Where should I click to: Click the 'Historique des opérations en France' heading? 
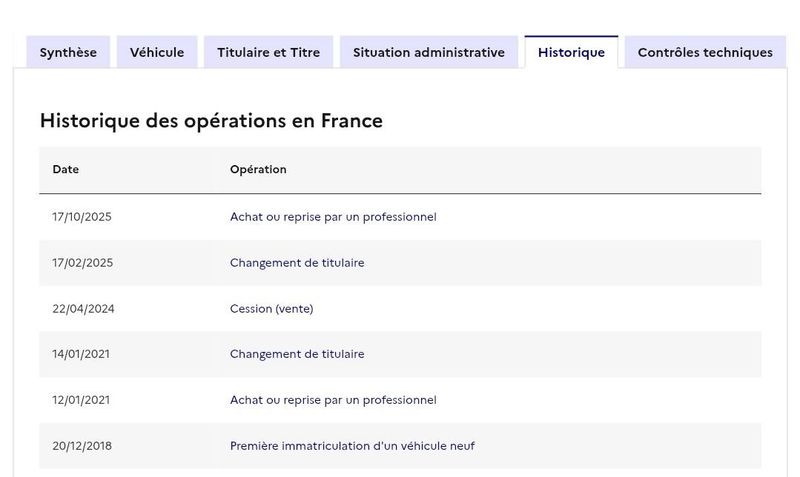point(211,121)
